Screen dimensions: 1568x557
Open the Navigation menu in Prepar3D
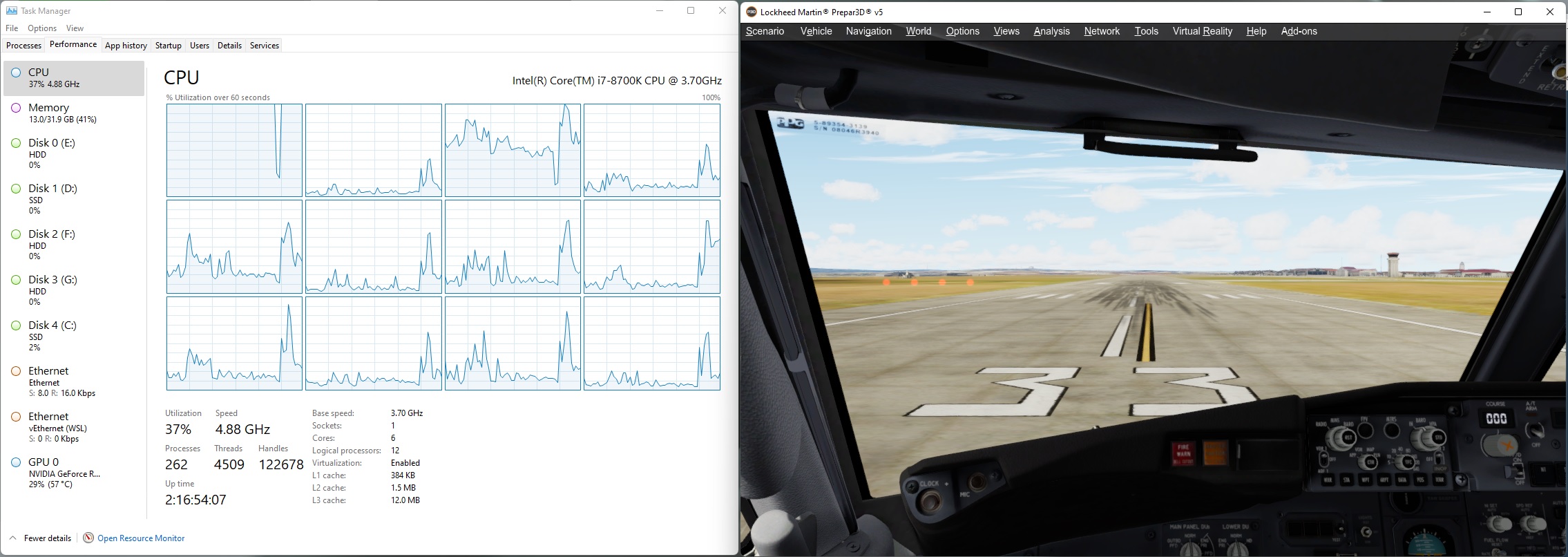(868, 31)
